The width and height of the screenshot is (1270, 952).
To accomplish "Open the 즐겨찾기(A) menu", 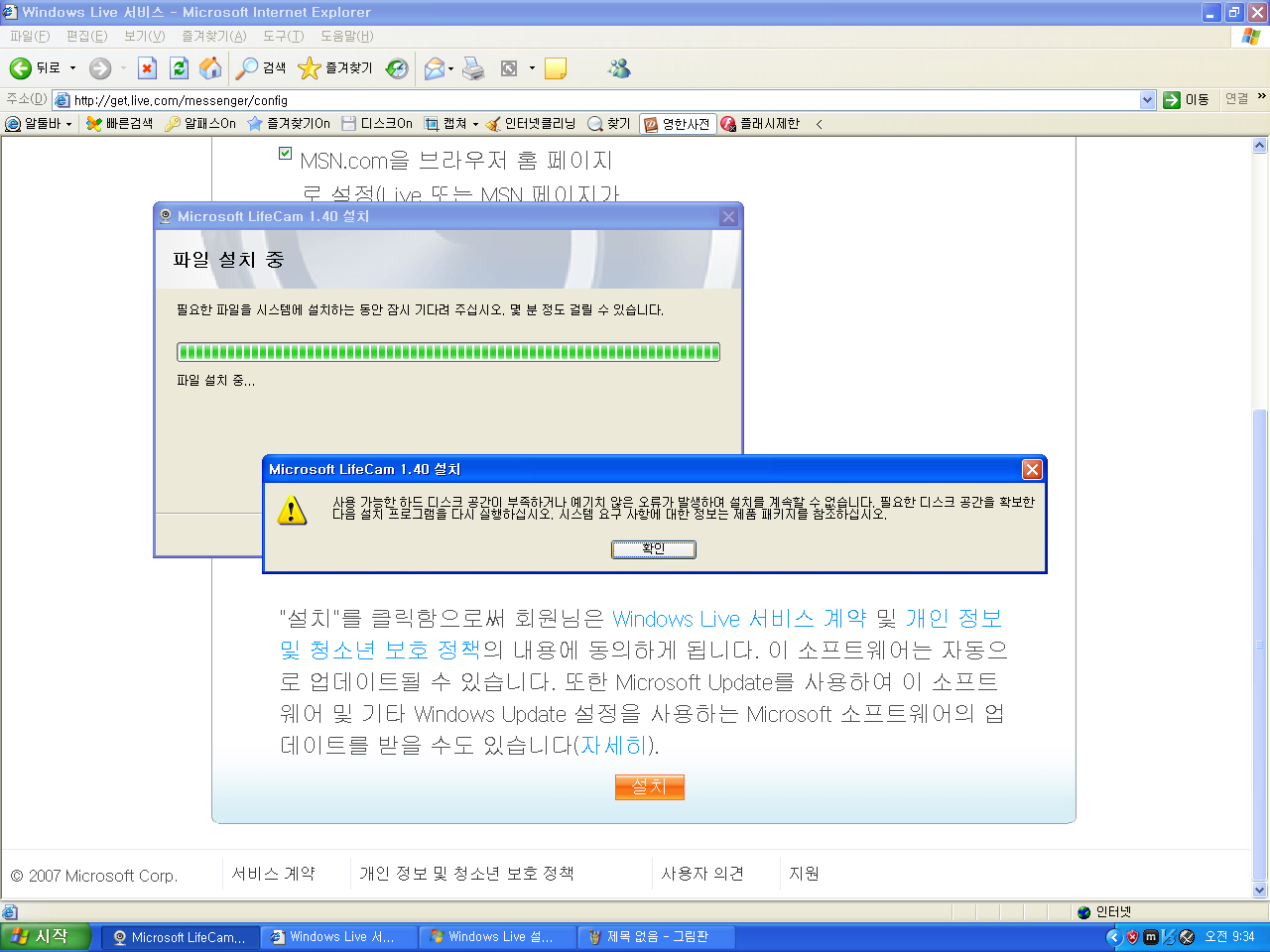I will coord(213,36).
